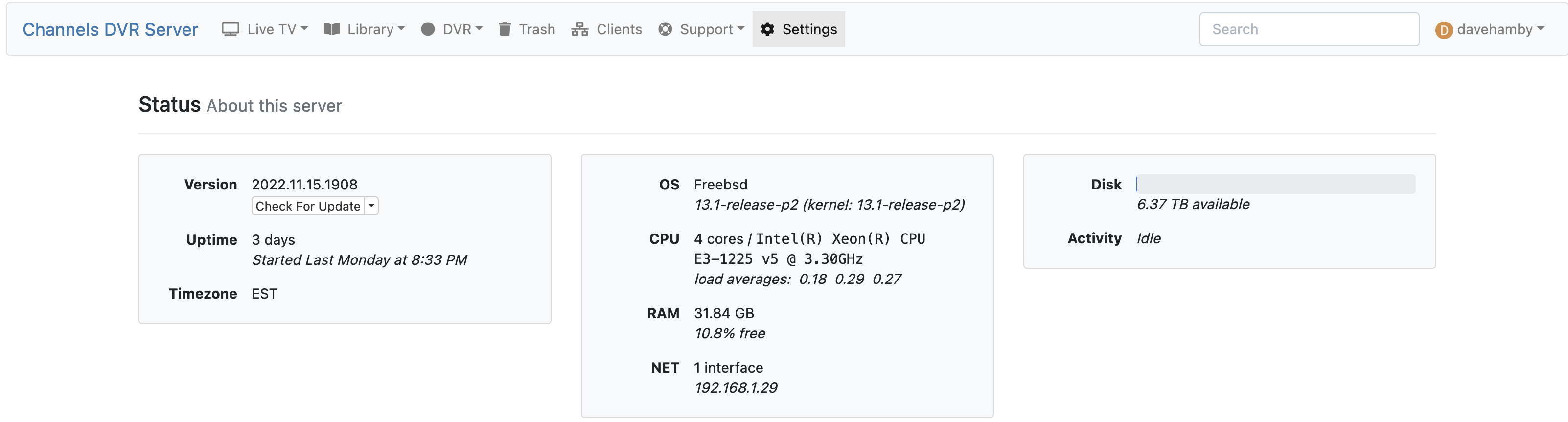Viewport: 1568px width, 422px height.
Task: Click the Support lifebuoy icon
Action: pyautogui.click(x=665, y=29)
